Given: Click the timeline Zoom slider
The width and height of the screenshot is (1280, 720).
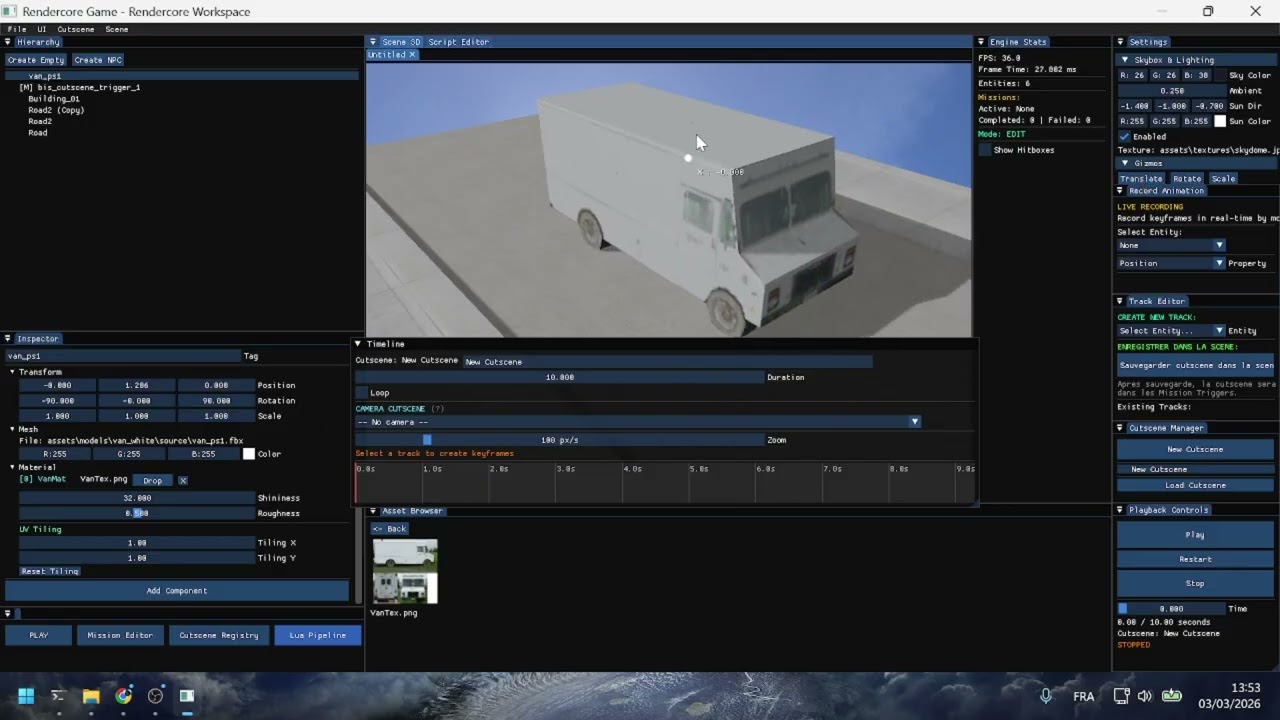Looking at the screenshot, I should (560, 440).
